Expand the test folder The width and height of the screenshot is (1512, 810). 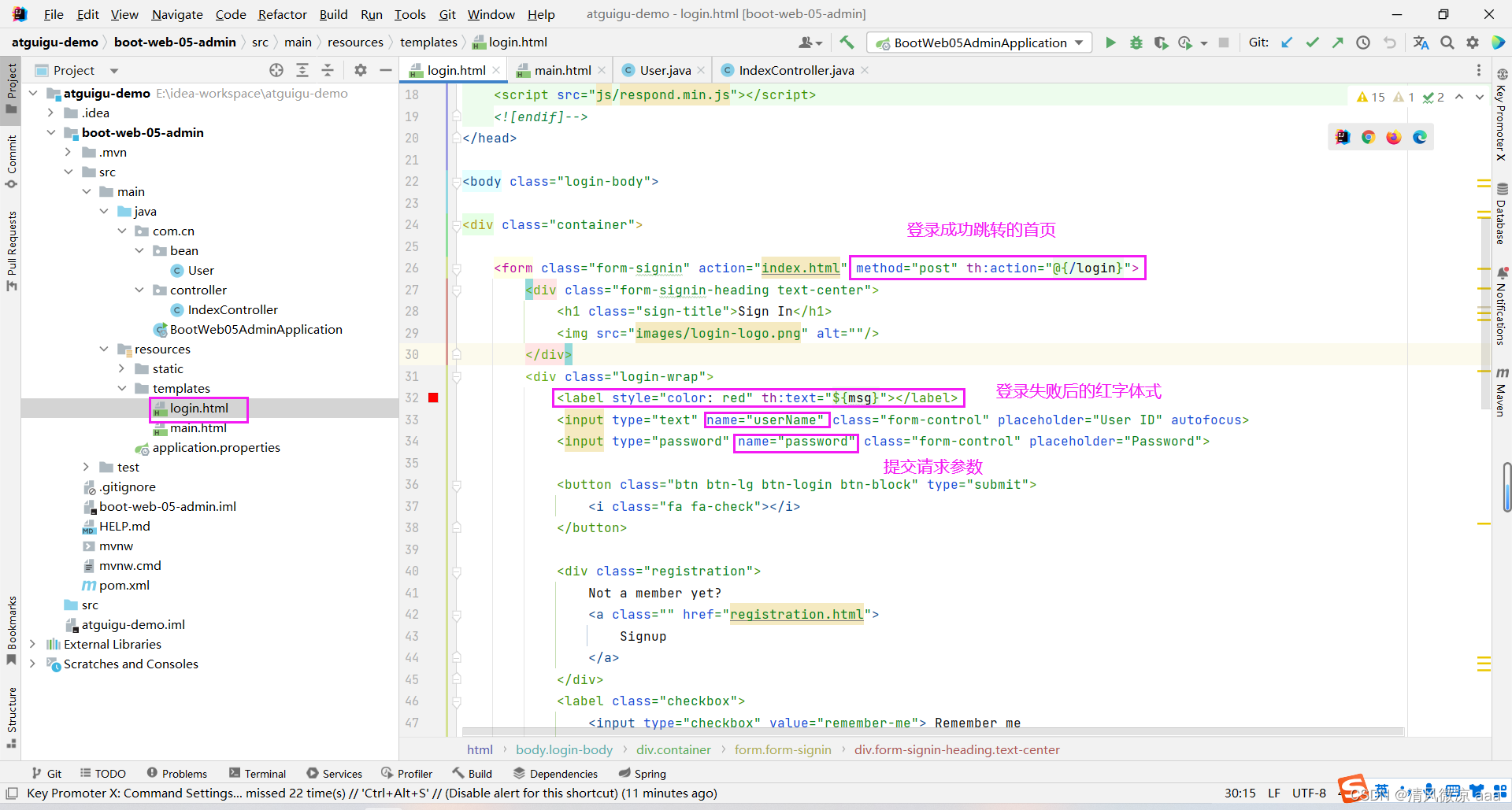(x=87, y=467)
